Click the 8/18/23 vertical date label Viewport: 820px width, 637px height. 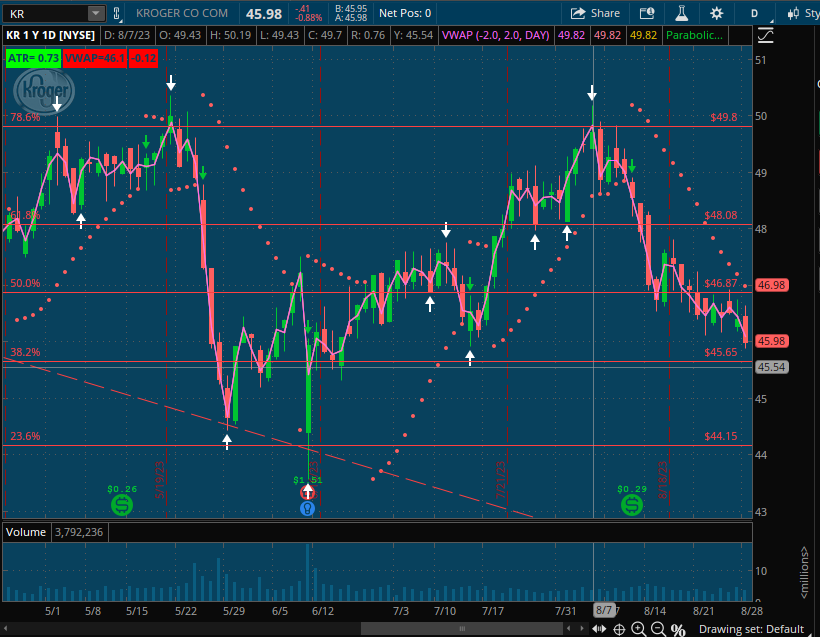(x=663, y=480)
